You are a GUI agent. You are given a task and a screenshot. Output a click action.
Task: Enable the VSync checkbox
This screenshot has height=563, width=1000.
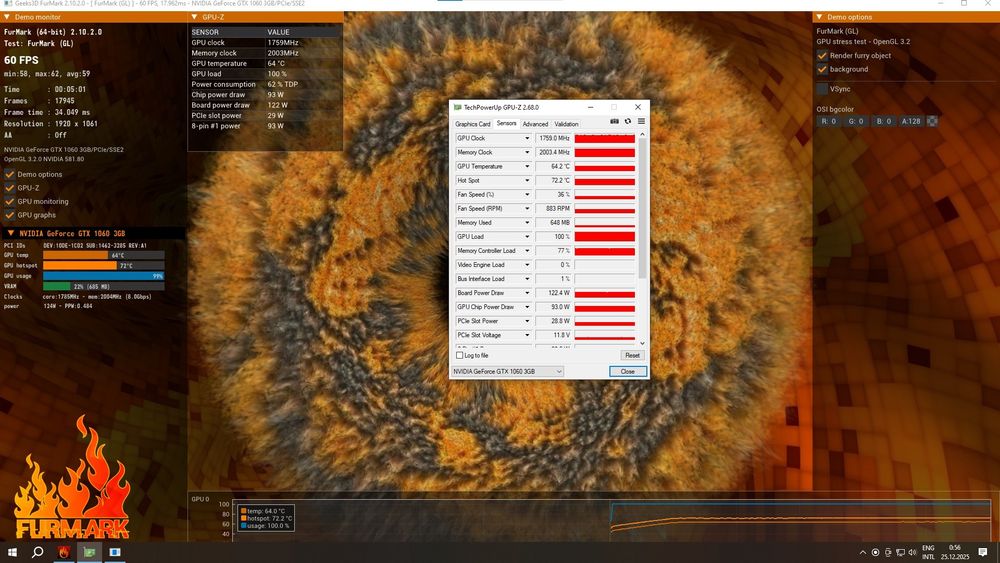tap(822, 89)
